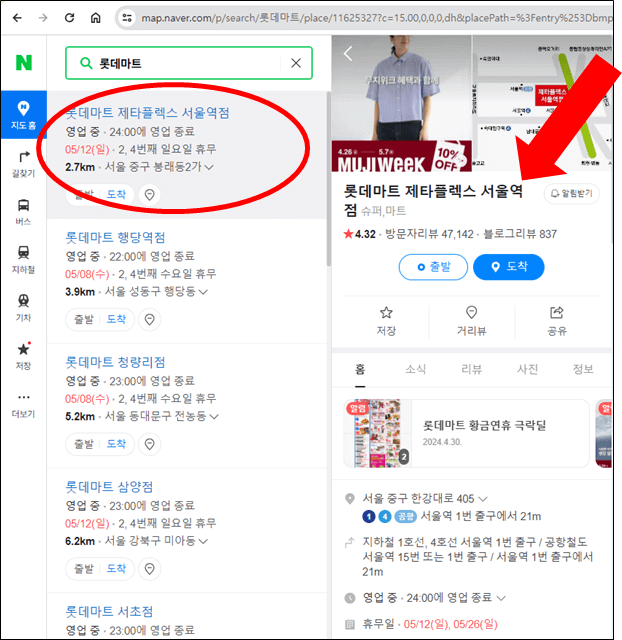Open the browser home page icon
622x640 pixels.
click(96, 18)
